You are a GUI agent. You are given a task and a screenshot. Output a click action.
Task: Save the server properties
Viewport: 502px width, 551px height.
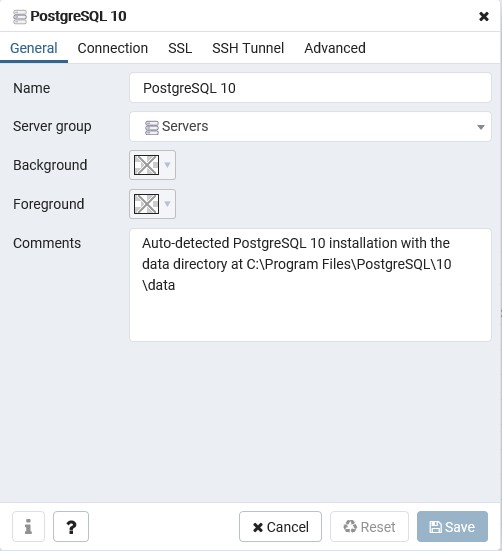[452, 526]
